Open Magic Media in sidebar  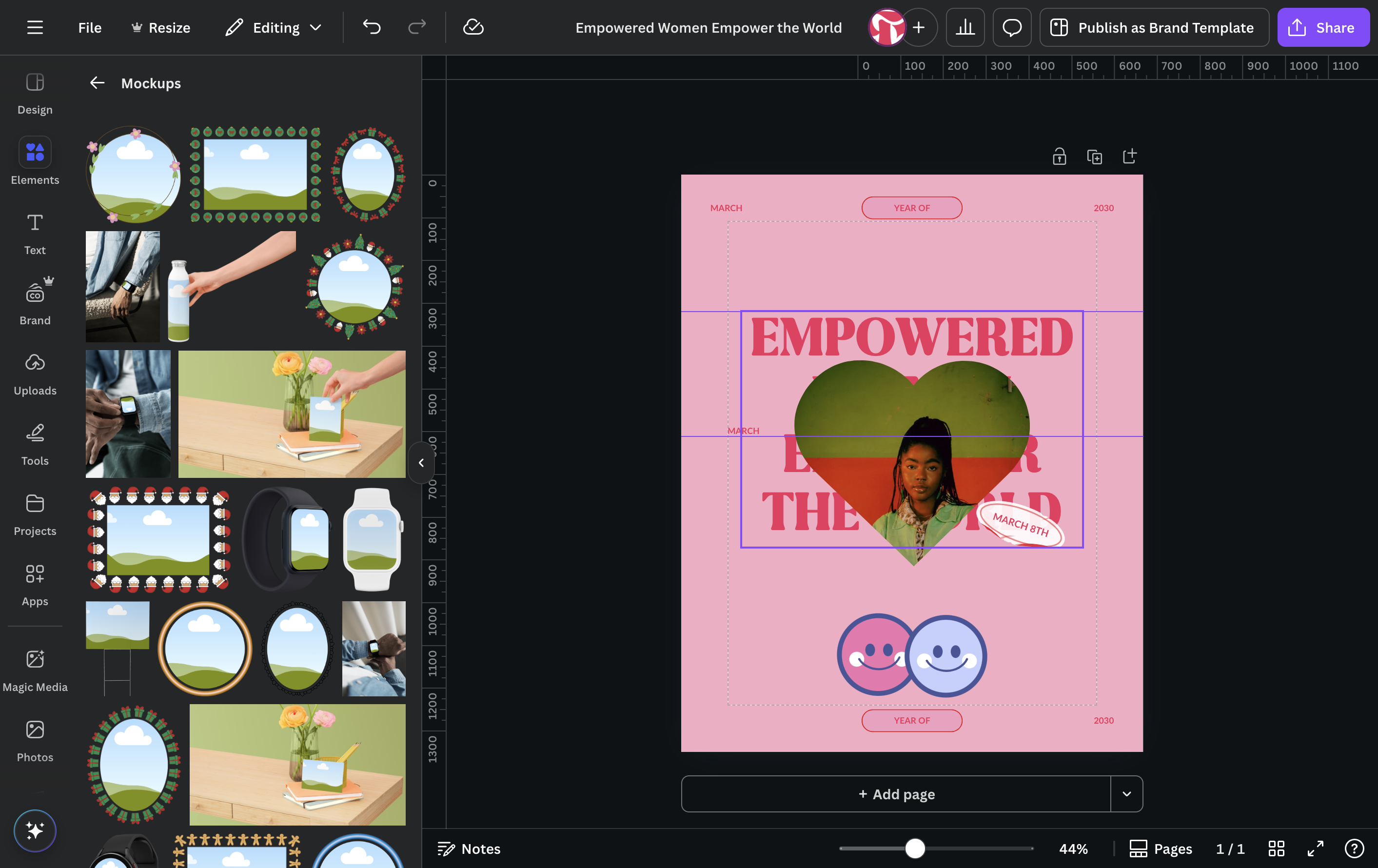pyautogui.click(x=35, y=670)
